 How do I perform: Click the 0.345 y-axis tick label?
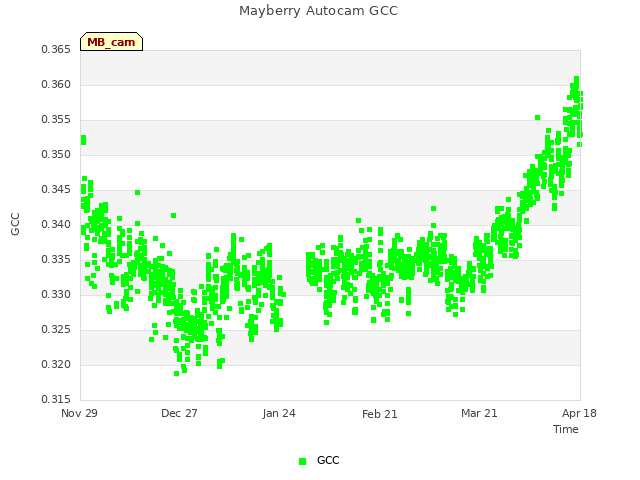pyautogui.click(x=56, y=190)
